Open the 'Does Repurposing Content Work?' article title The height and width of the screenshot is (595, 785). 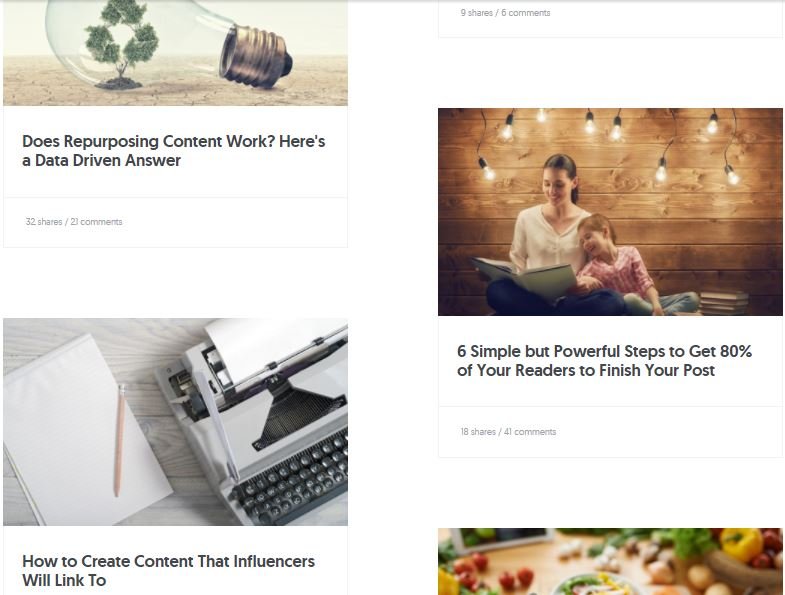(x=173, y=151)
